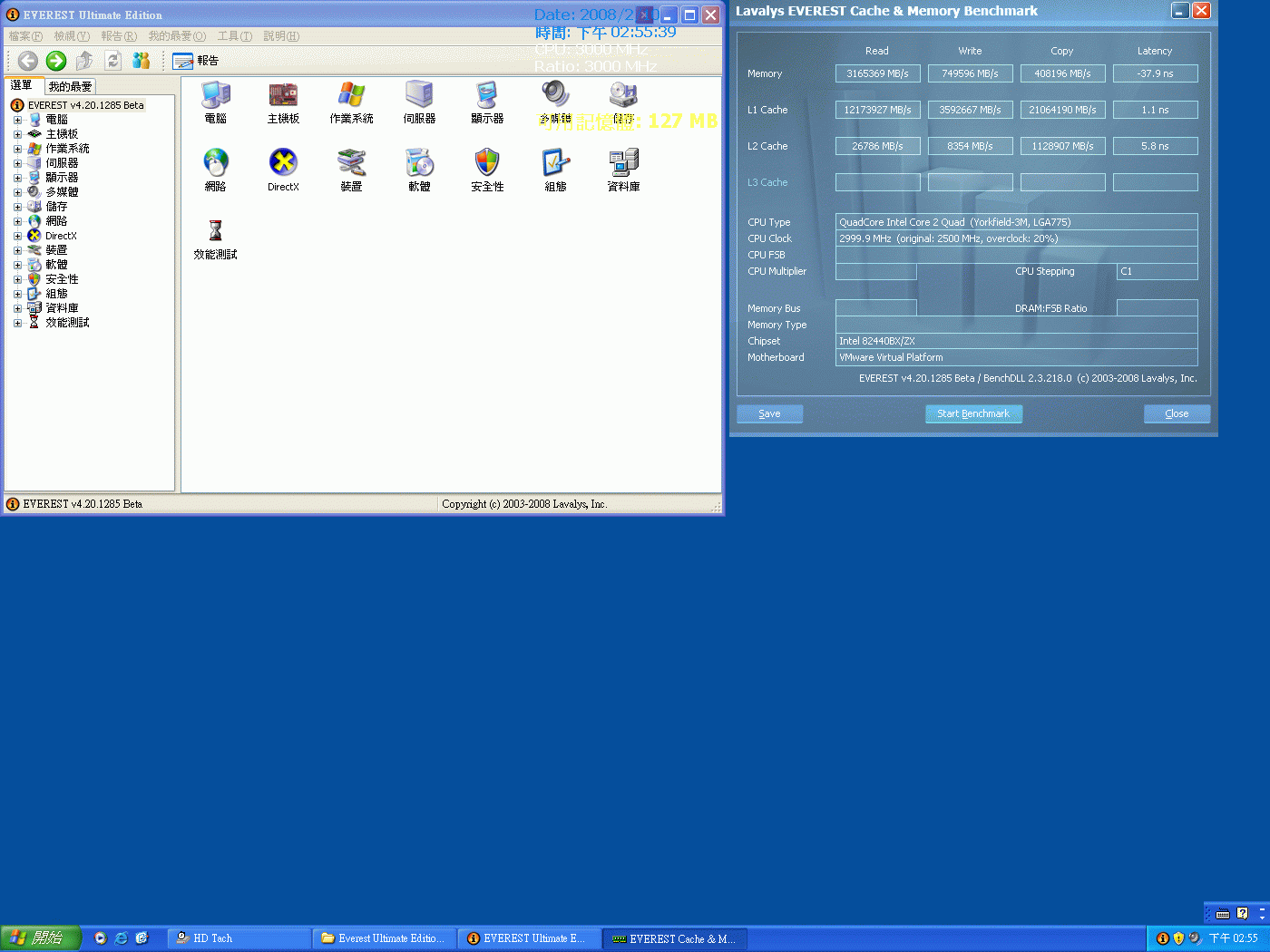The width and height of the screenshot is (1270, 952).
Task: Switch to EVEREST Cache & M... taskbar button
Action: (x=676, y=938)
